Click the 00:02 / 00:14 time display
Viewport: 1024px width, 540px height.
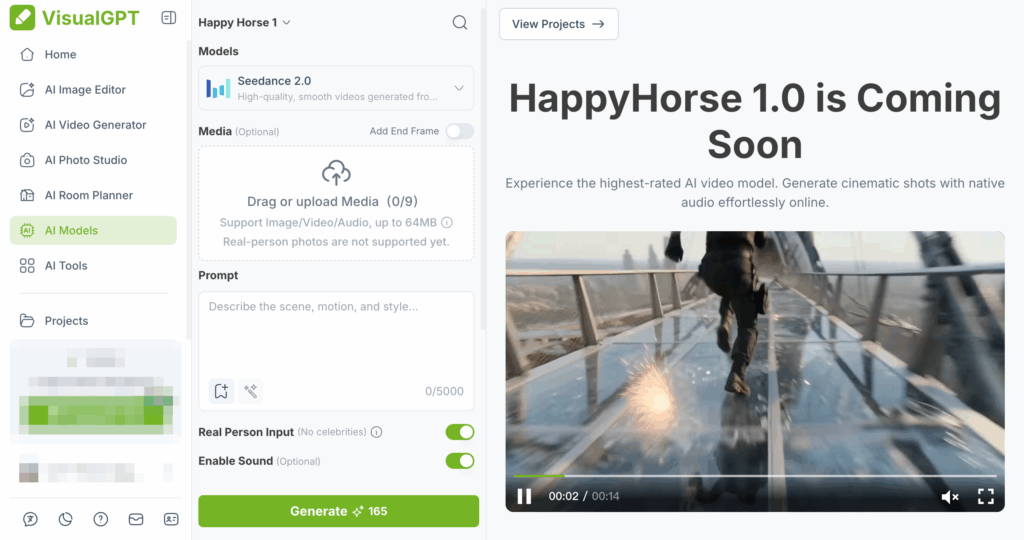pos(584,496)
